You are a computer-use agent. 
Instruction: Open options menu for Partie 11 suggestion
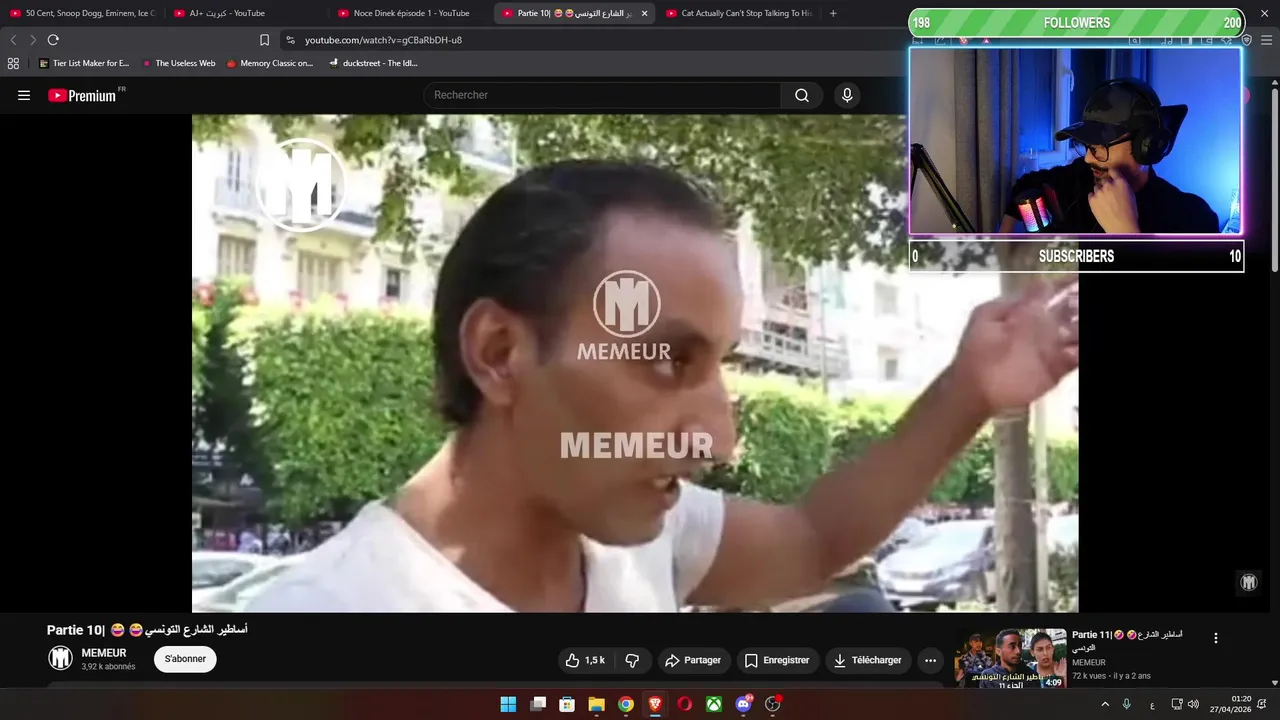(x=1216, y=638)
